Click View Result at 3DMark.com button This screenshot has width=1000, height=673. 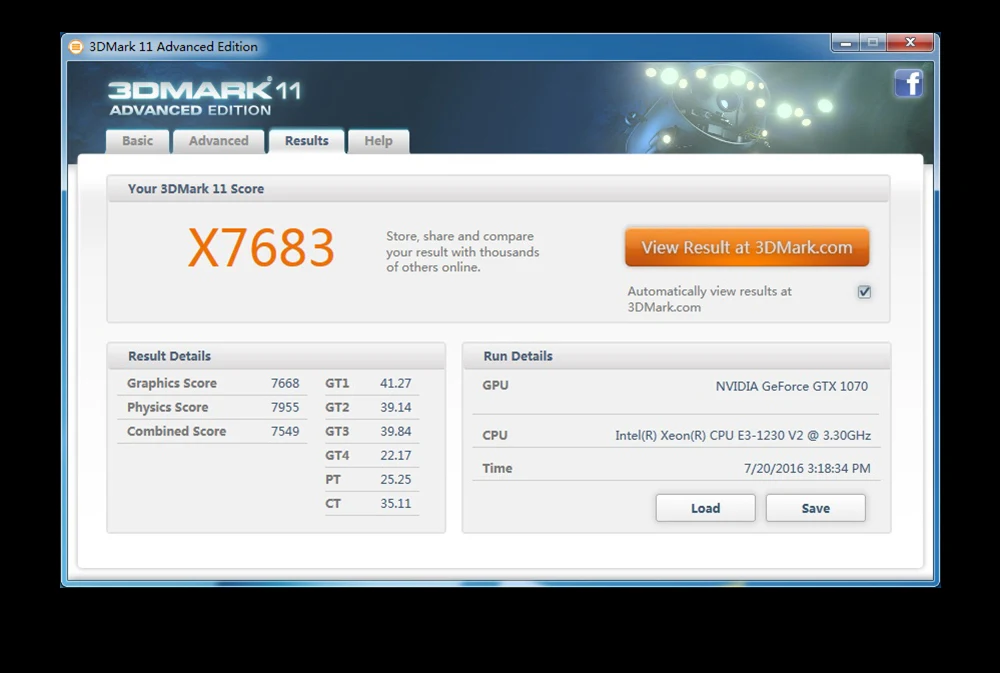tap(747, 248)
